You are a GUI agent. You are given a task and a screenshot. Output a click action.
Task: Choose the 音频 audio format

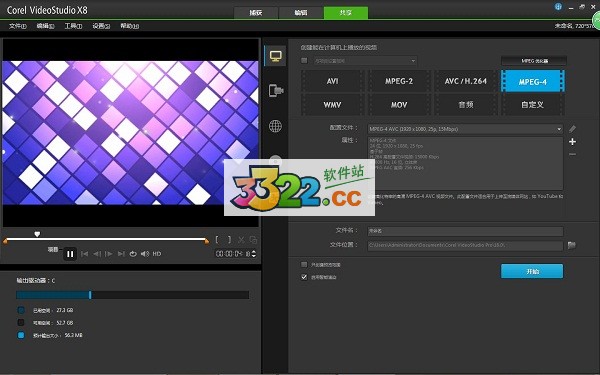[x=465, y=104]
